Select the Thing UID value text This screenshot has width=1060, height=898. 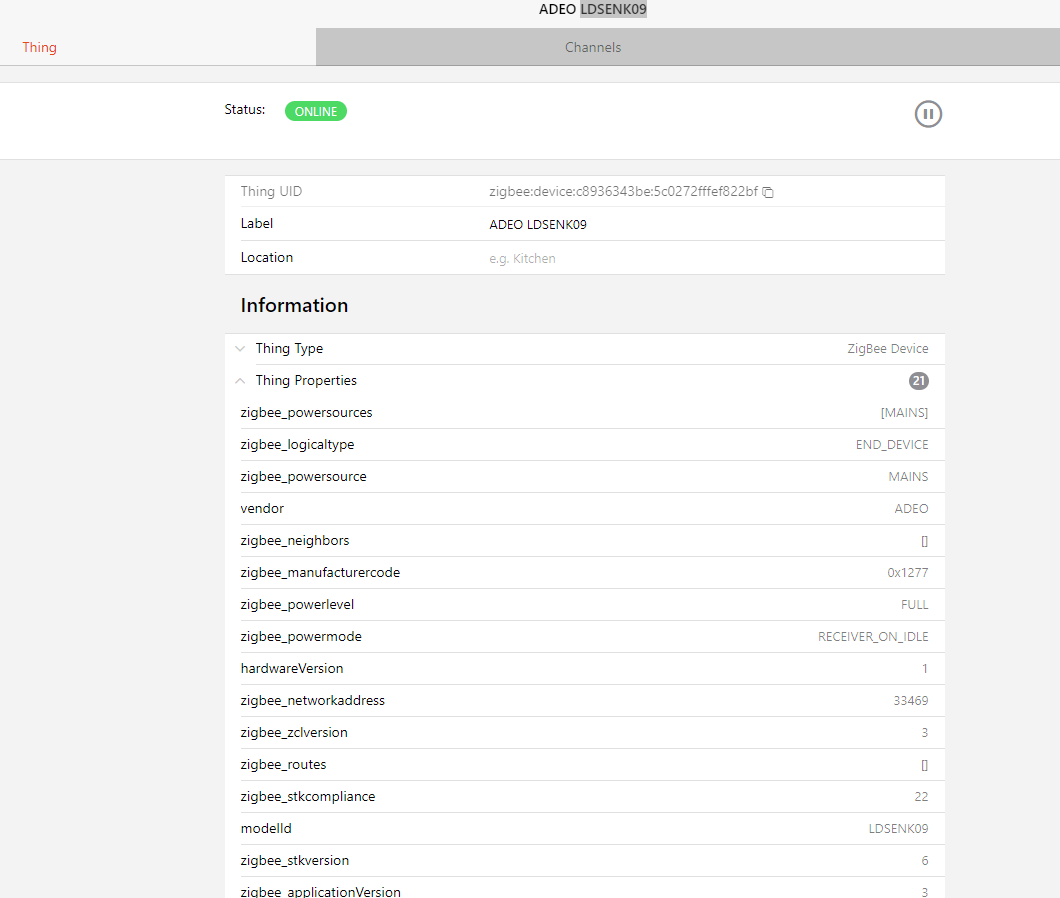623,191
